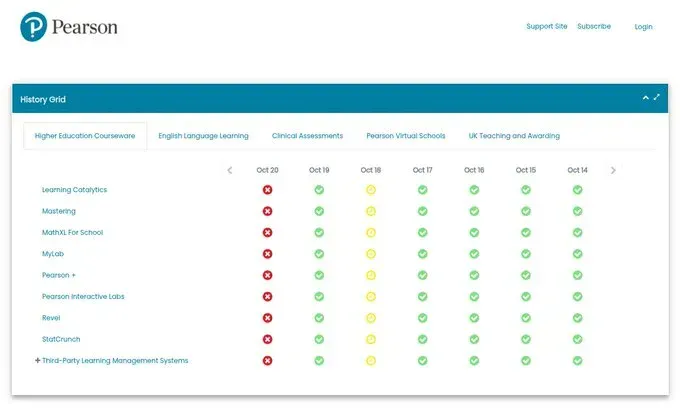The width and height of the screenshot is (680, 413).
Task: Collapse the History Grid panel
Action: coord(645,98)
